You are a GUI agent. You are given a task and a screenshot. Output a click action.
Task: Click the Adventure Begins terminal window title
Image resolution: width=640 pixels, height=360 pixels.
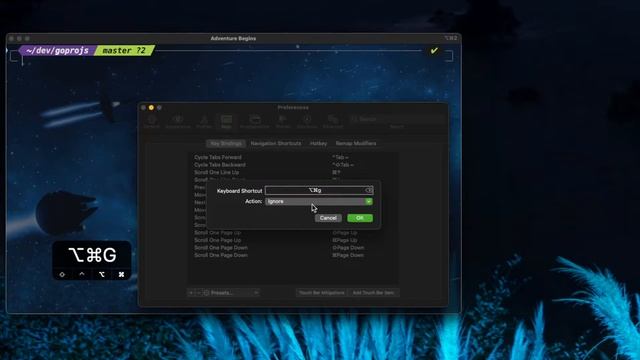pyautogui.click(x=233, y=38)
